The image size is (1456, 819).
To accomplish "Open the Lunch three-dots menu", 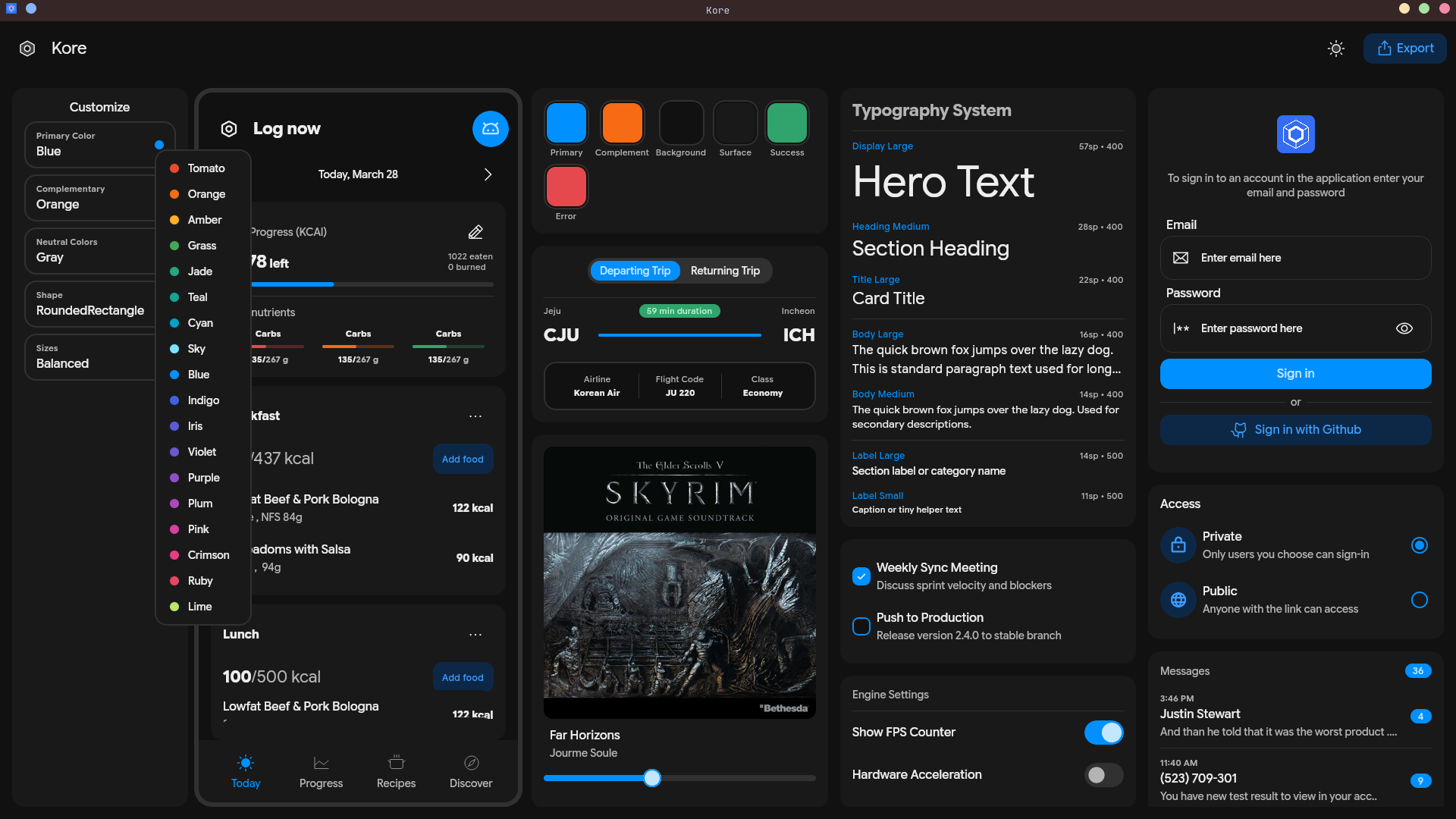I will pyautogui.click(x=475, y=635).
